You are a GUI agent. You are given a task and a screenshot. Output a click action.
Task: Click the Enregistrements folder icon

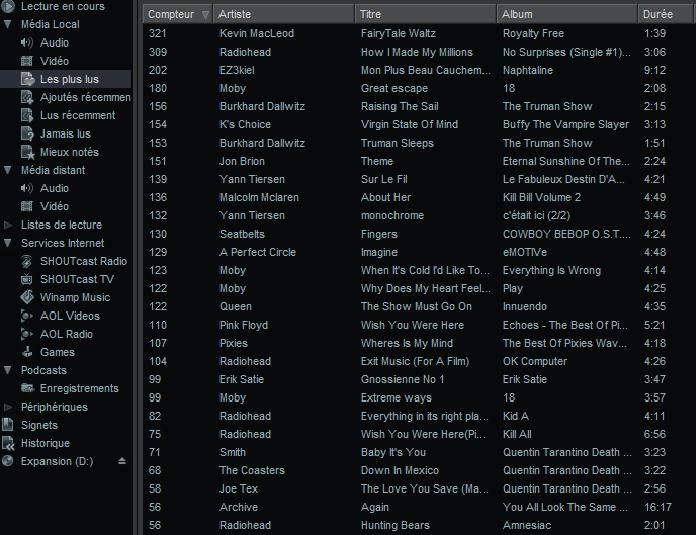pos(28,388)
